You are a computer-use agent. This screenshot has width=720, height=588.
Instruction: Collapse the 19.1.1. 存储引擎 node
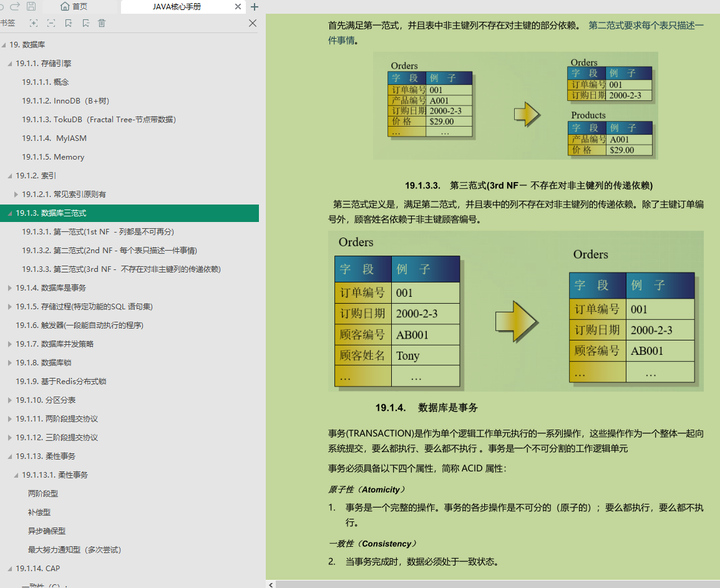(10, 64)
